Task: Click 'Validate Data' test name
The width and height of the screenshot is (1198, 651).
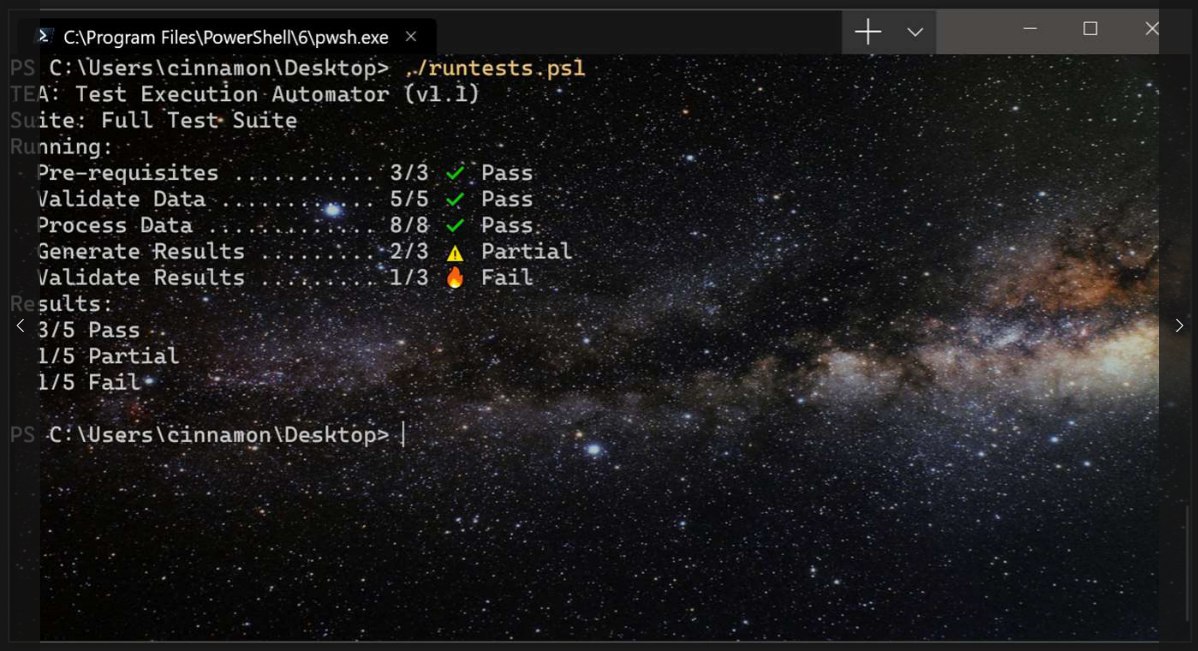Action: 121,199
